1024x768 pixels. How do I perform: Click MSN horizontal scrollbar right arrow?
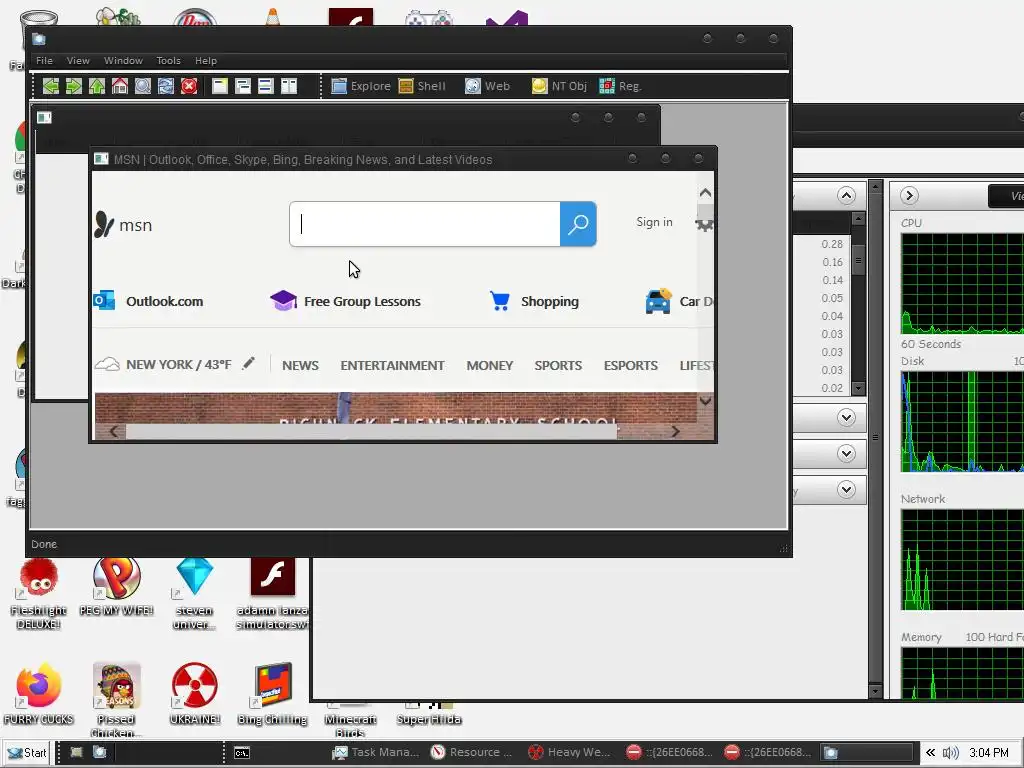pyautogui.click(x=675, y=432)
